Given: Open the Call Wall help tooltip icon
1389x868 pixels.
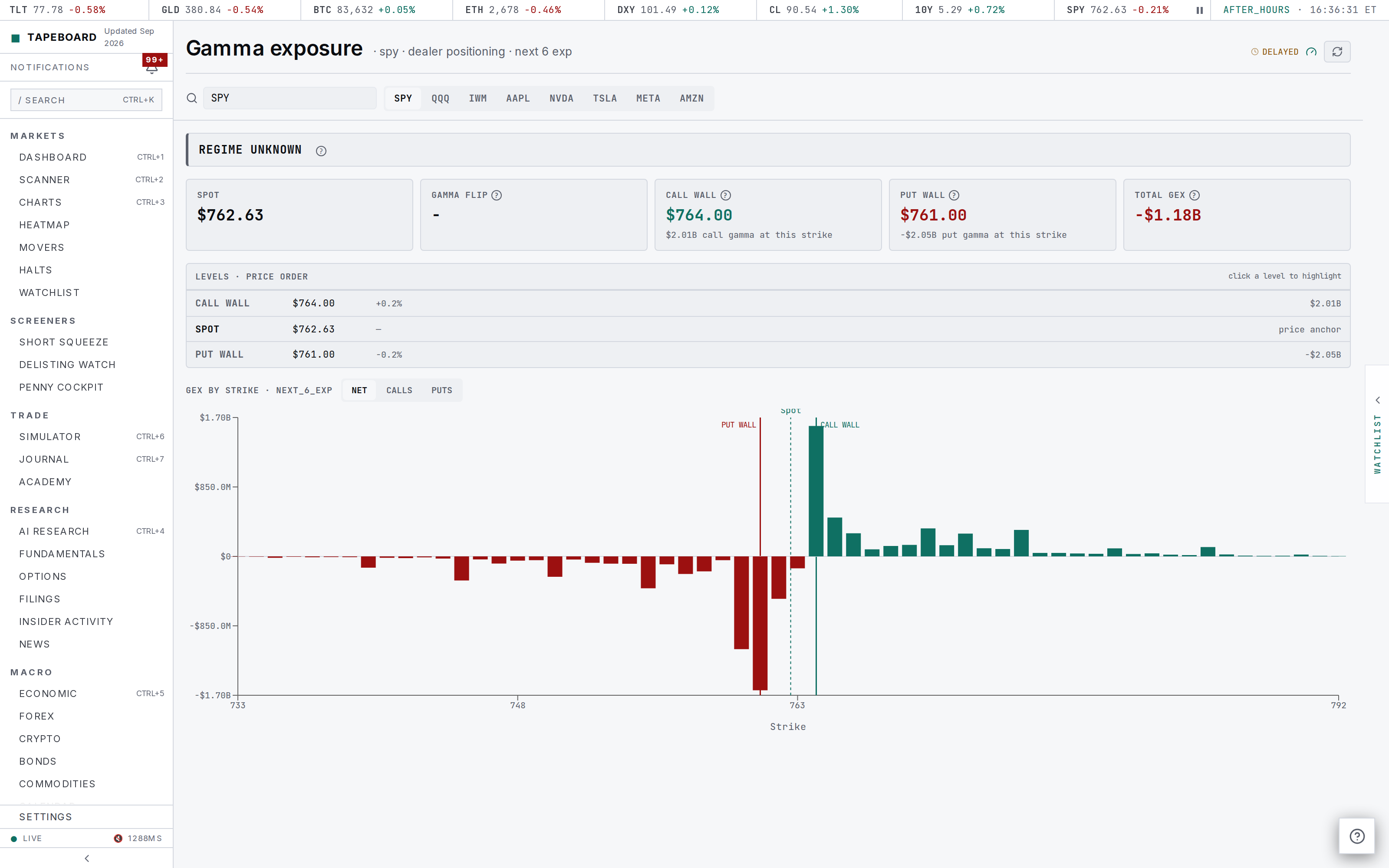Looking at the screenshot, I should 725,195.
